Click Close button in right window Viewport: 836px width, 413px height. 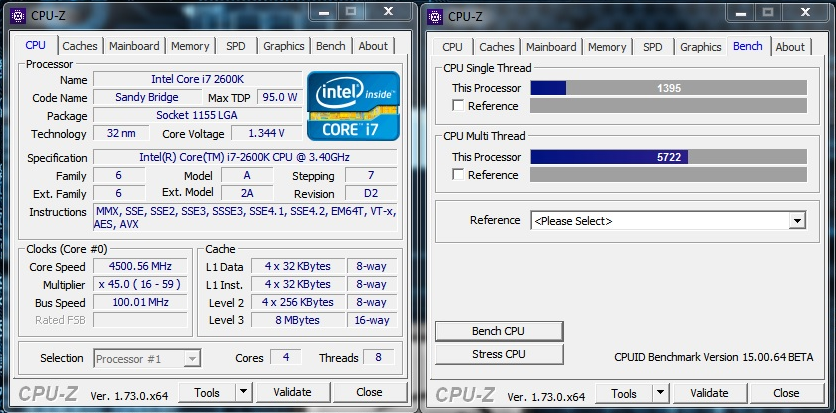(x=786, y=394)
